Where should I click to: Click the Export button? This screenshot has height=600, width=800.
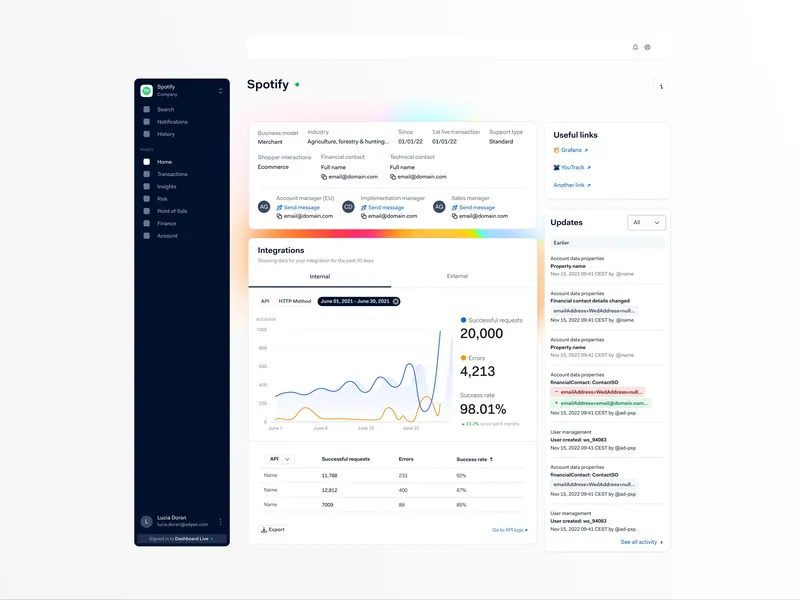pos(273,530)
